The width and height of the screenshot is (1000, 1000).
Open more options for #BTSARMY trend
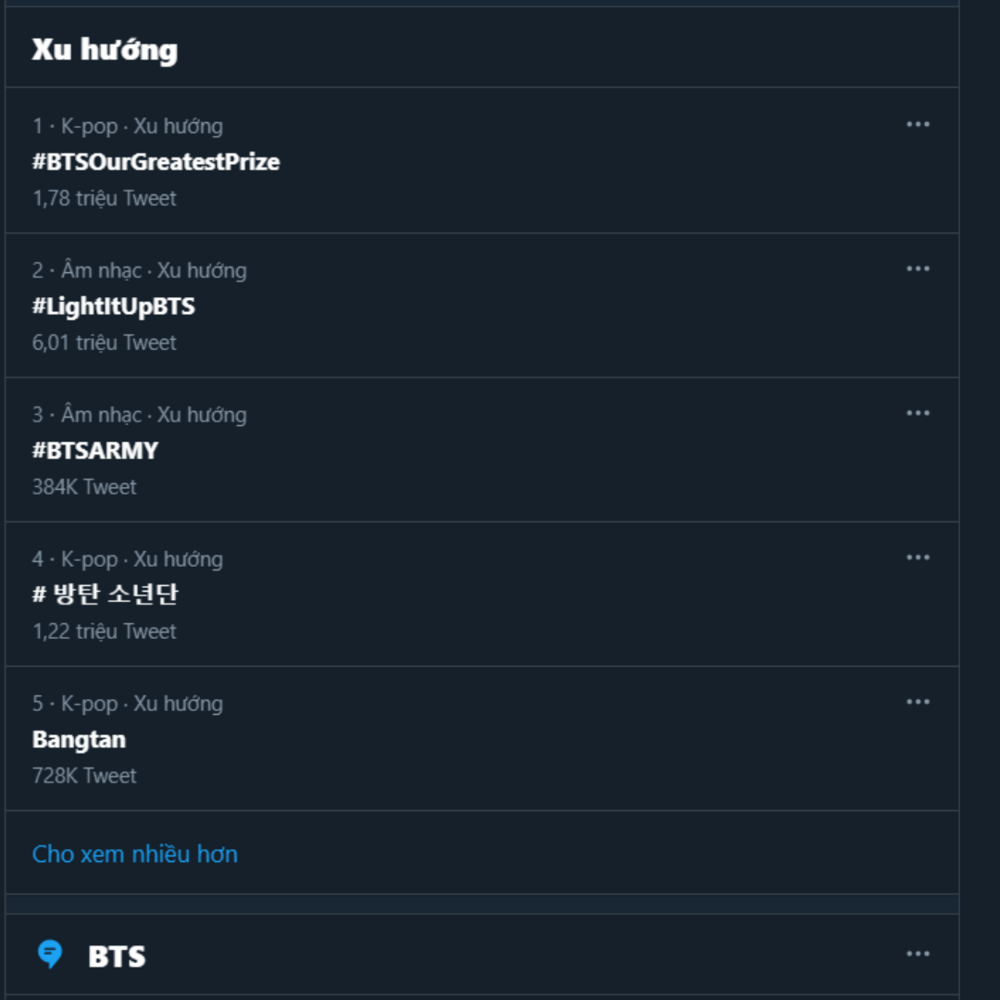click(917, 413)
